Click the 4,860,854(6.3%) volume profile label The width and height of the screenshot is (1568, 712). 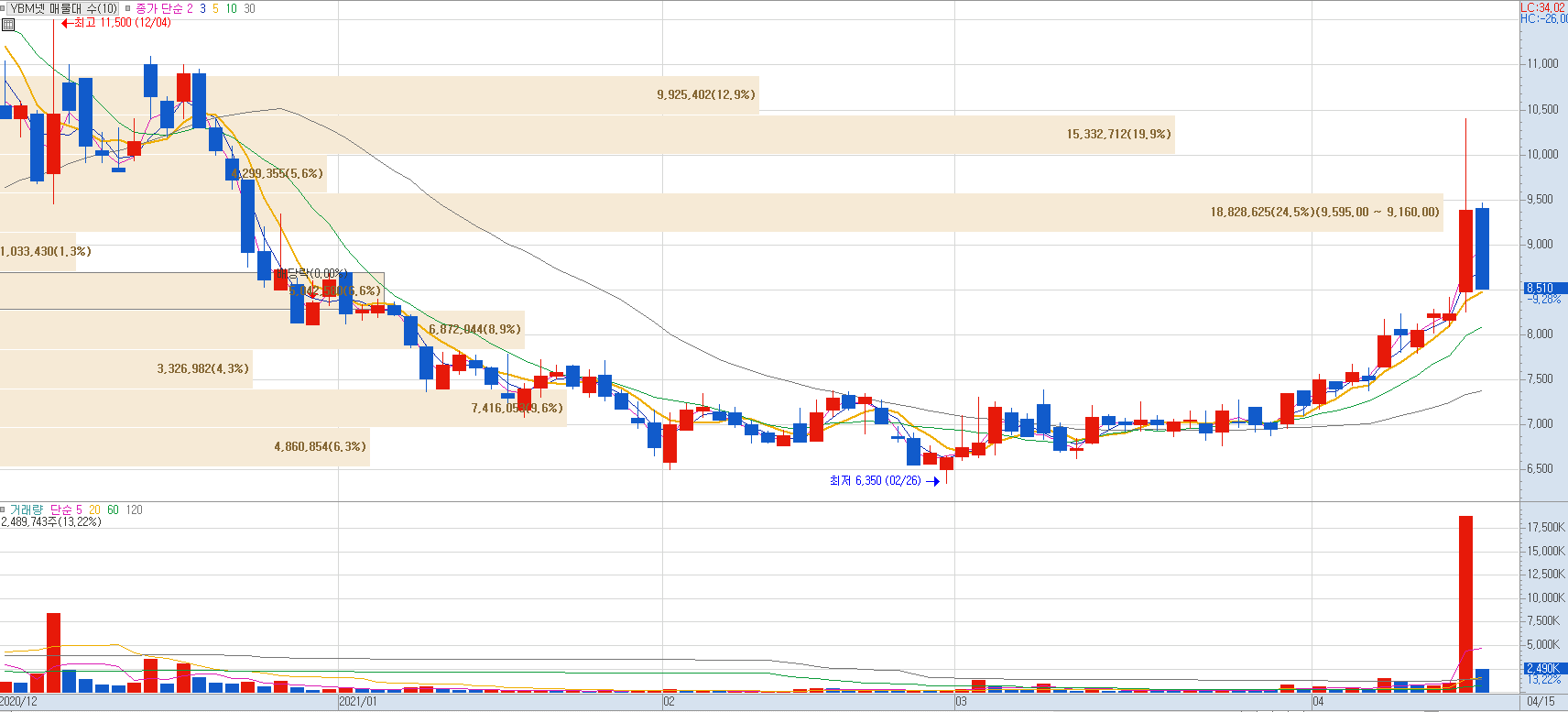[x=320, y=446]
